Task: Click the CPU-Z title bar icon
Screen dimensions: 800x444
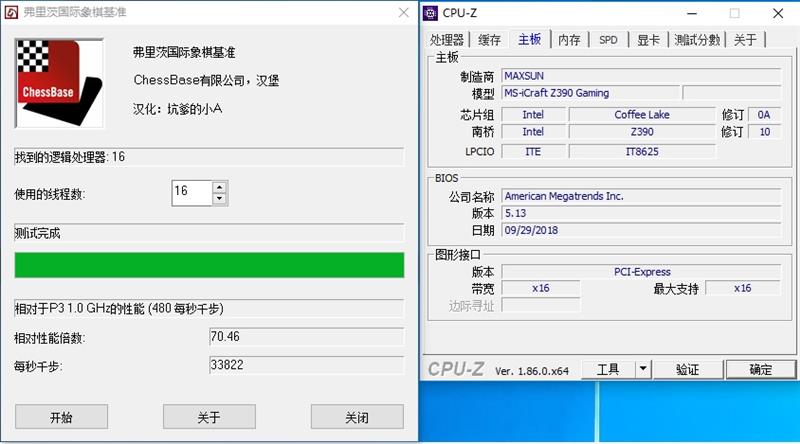Action: pyautogui.click(x=431, y=13)
